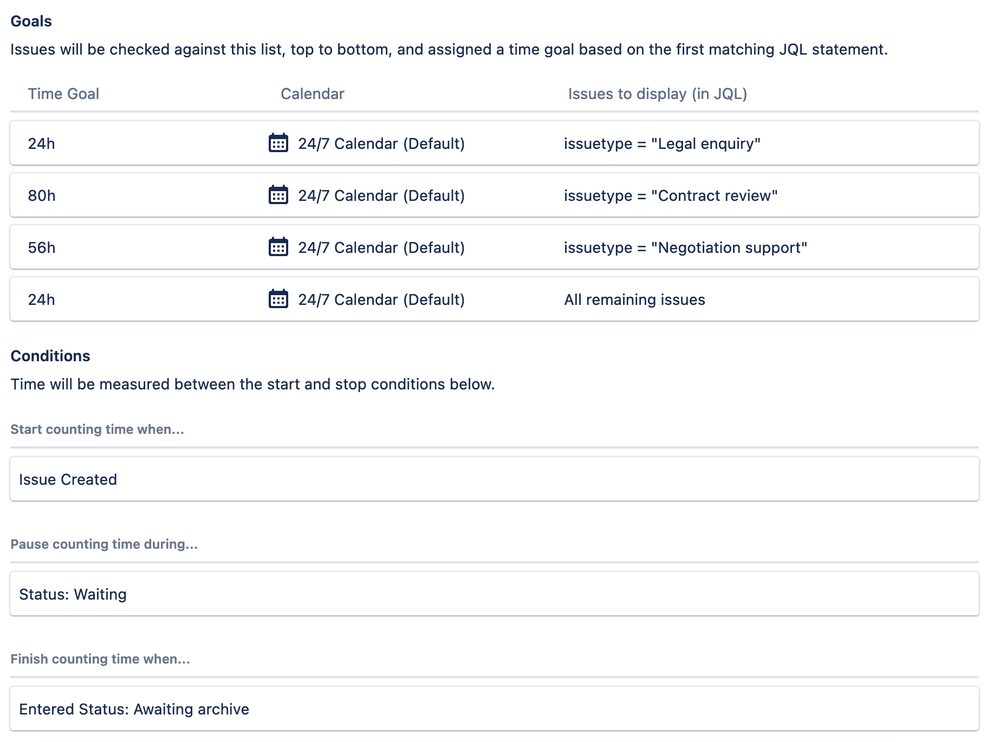This screenshot has width=999, height=742.
Task: Click calendar icon in All remaining issues row
Action: coord(278,299)
